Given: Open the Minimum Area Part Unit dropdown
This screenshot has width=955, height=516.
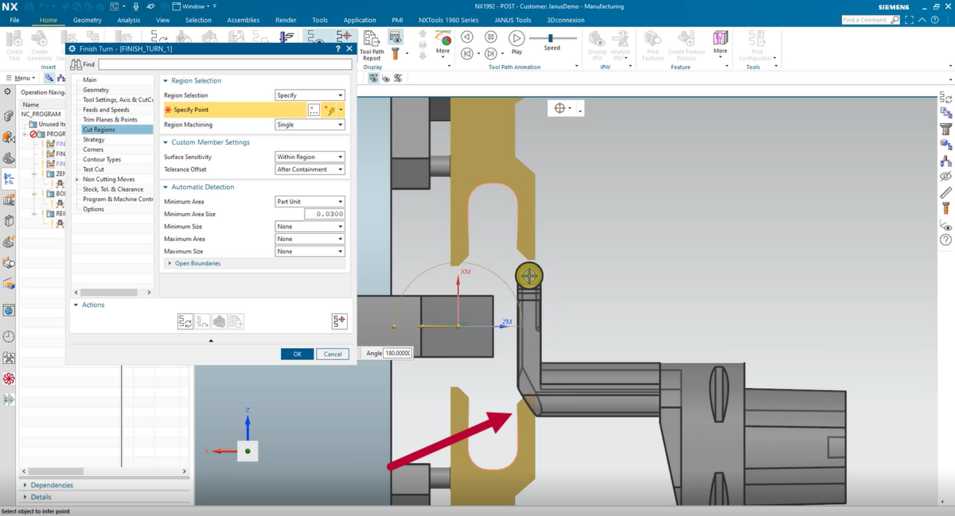Looking at the screenshot, I should click(310, 202).
